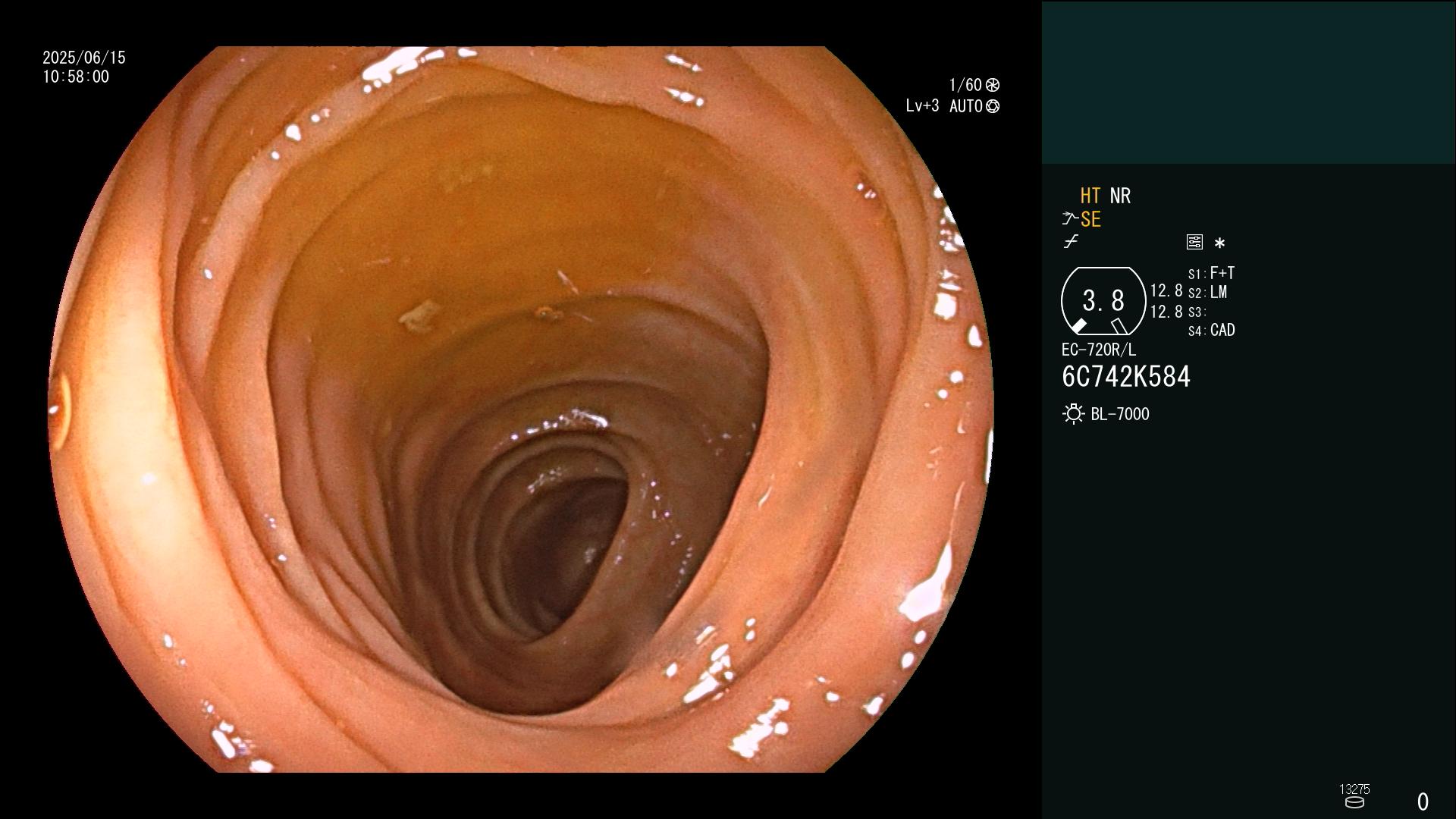Click the hollow channel marker in scope diagram
The width and height of the screenshot is (1456, 819).
tap(1119, 326)
